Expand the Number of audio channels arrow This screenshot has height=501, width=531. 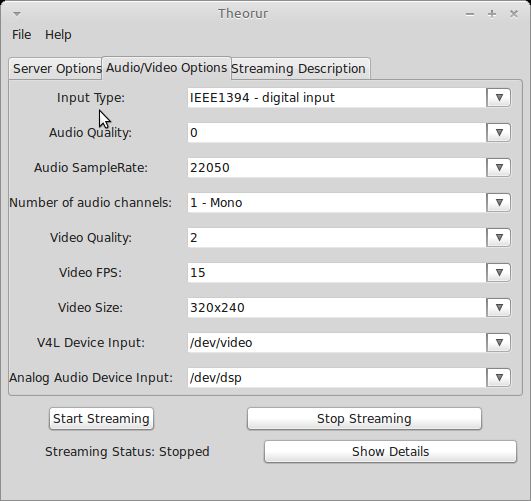pyautogui.click(x=498, y=203)
